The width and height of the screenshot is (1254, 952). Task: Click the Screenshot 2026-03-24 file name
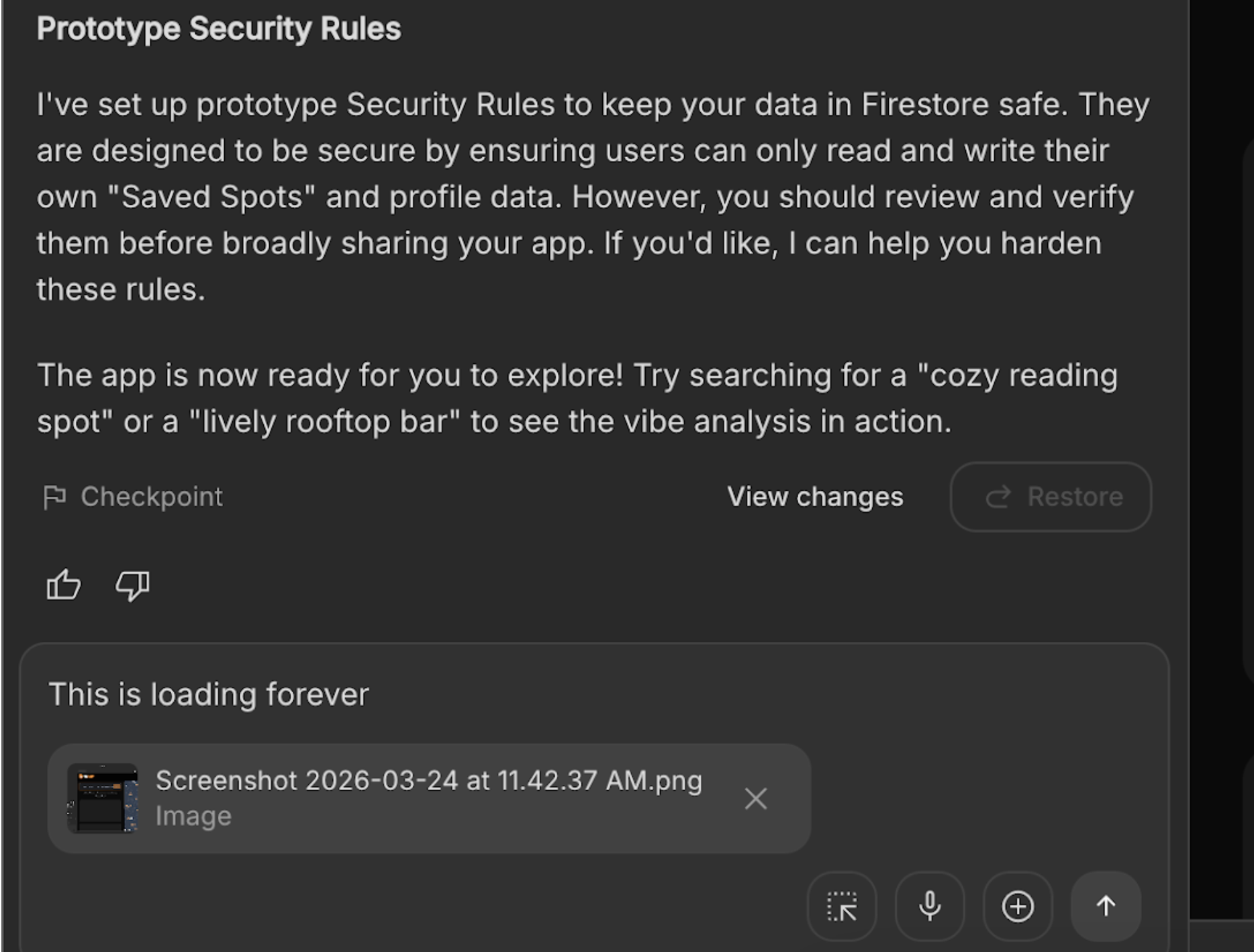tap(429, 781)
